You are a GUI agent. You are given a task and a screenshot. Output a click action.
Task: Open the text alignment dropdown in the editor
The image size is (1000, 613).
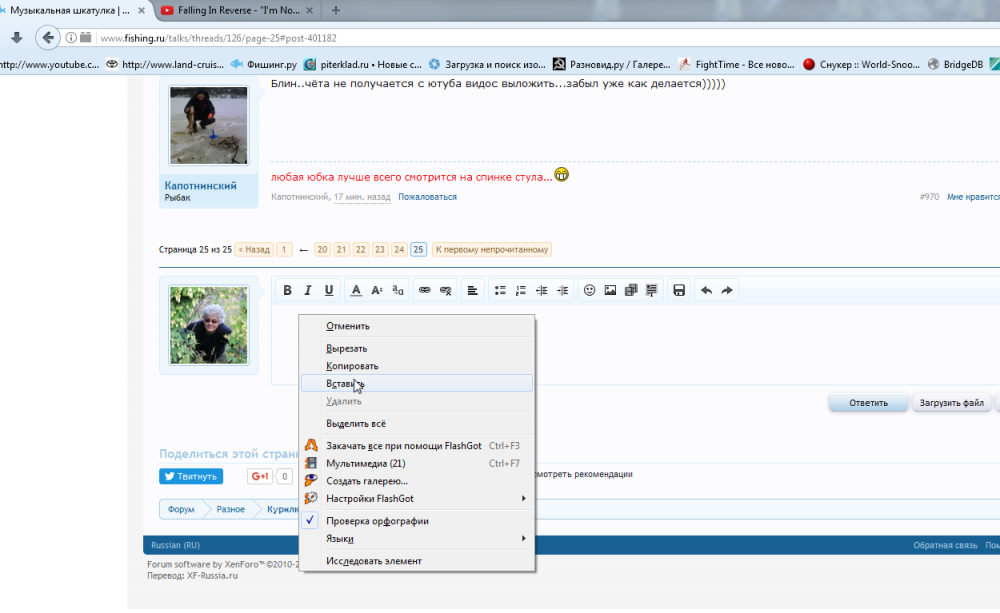point(472,291)
